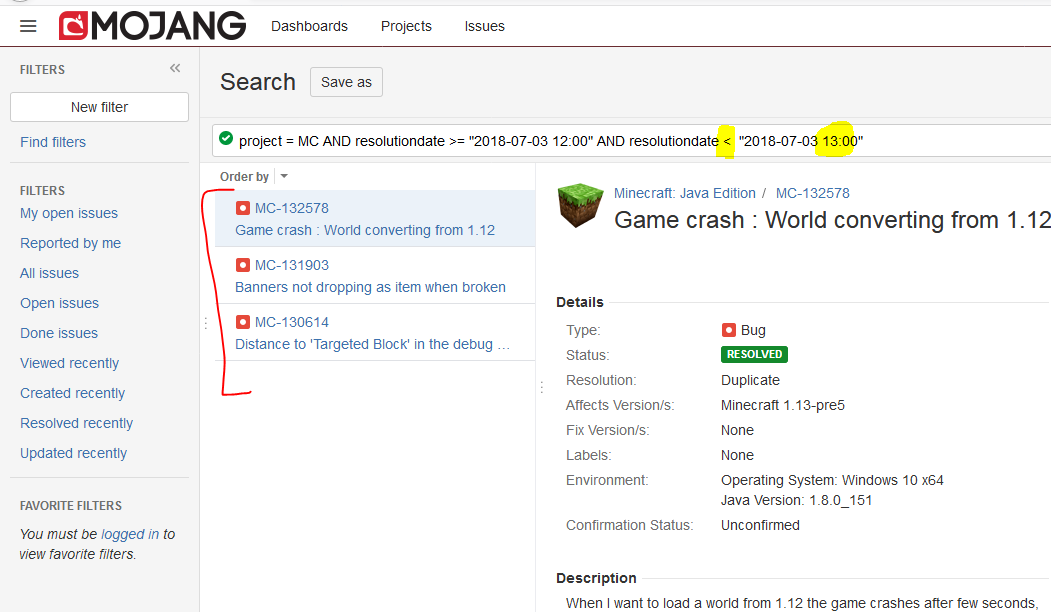This screenshot has width=1051, height=612.
Task: Click the Details section heading
Action: pyautogui.click(x=580, y=302)
